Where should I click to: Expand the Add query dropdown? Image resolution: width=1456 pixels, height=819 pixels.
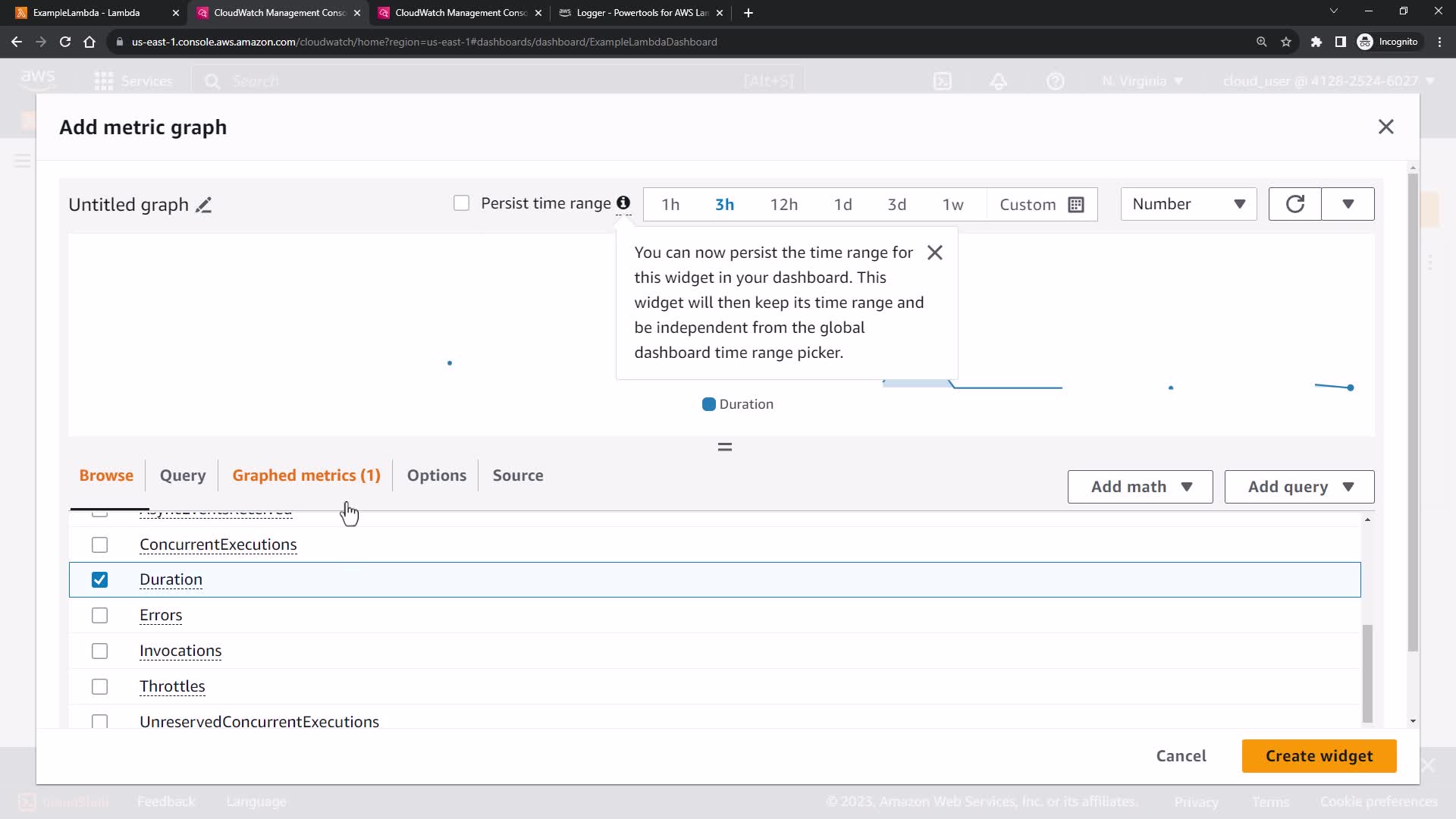(1299, 487)
